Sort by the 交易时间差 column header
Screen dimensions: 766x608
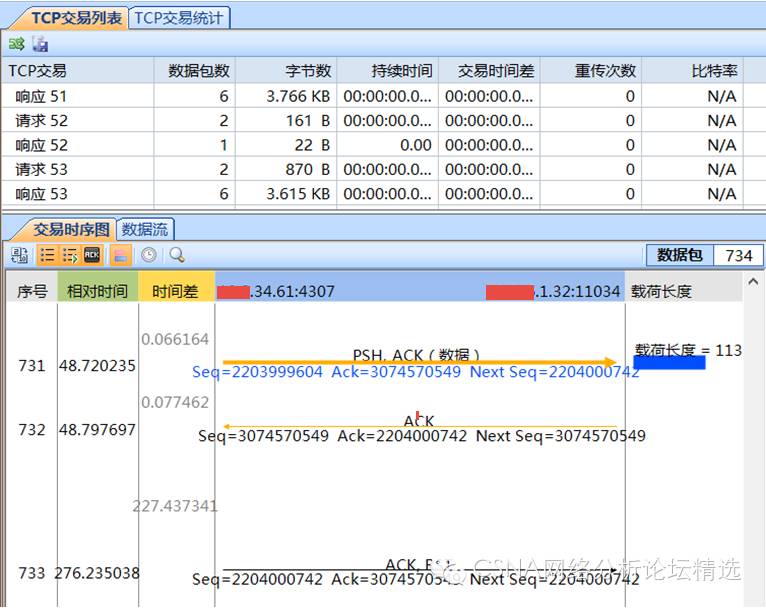(489, 71)
